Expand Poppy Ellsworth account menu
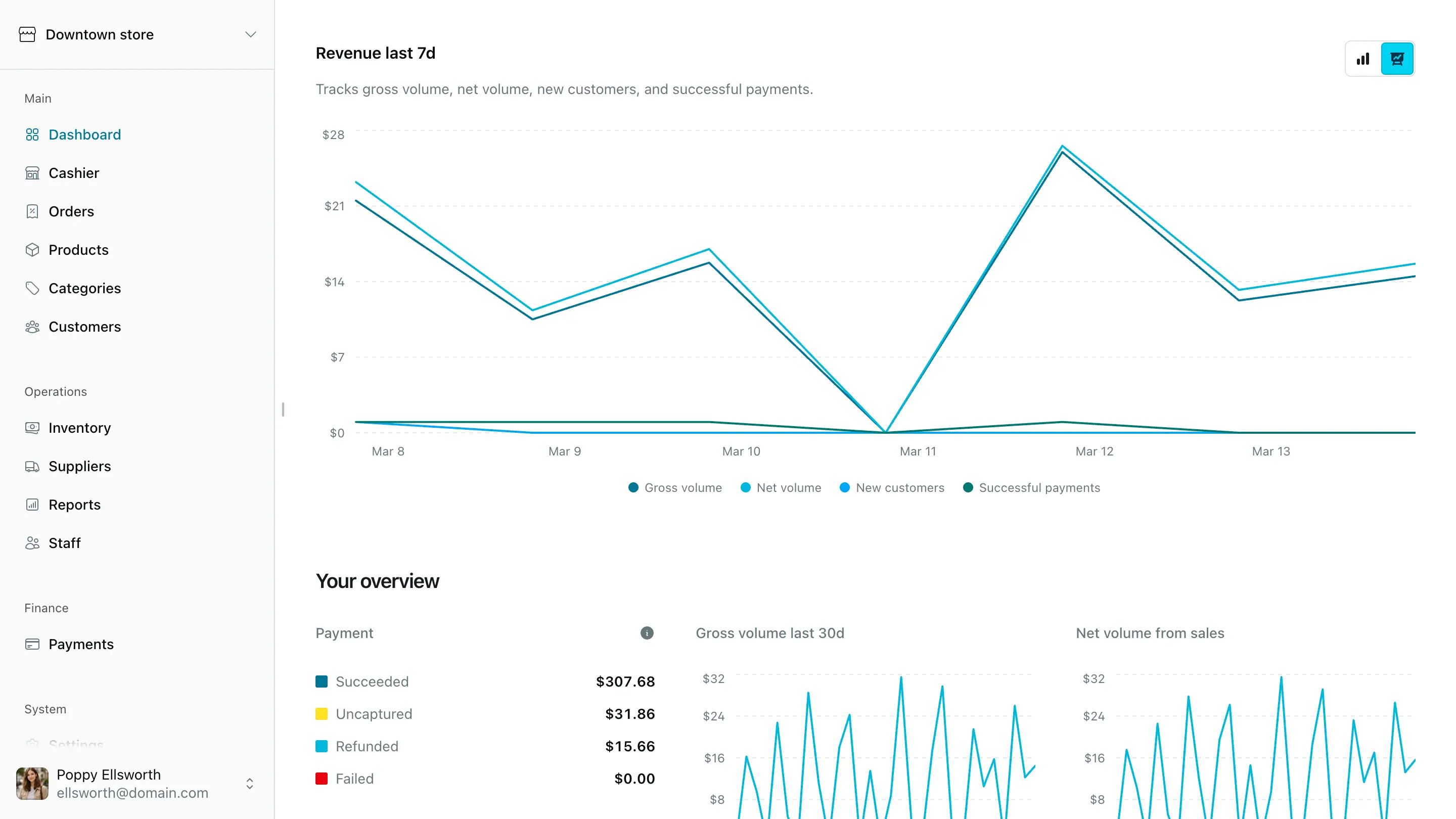Screen dimensions: 1456x819 [x=249, y=784]
